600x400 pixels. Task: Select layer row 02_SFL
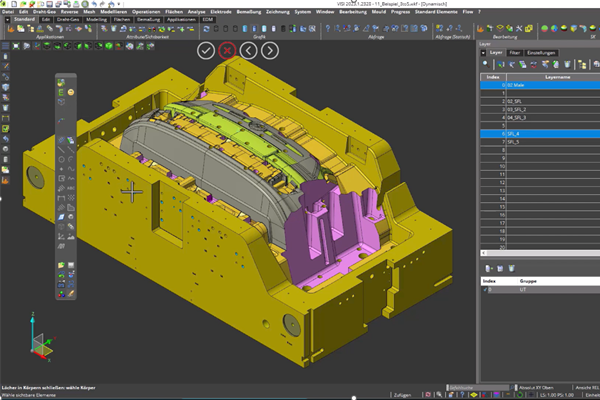[540, 101]
